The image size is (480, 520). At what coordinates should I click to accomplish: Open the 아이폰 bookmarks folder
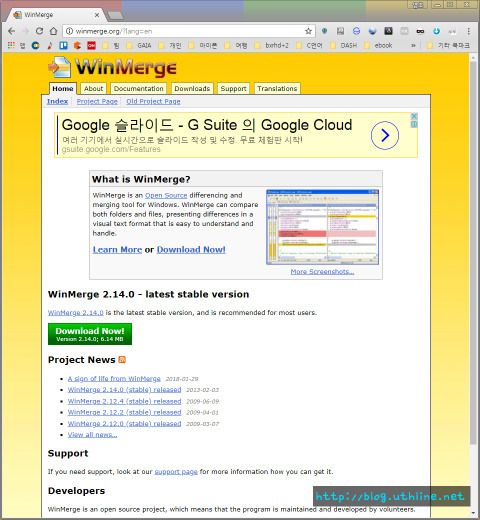tap(203, 45)
